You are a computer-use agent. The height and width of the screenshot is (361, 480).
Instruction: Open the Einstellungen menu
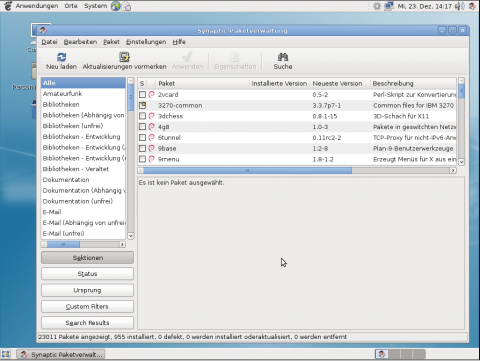[x=146, y=42]
